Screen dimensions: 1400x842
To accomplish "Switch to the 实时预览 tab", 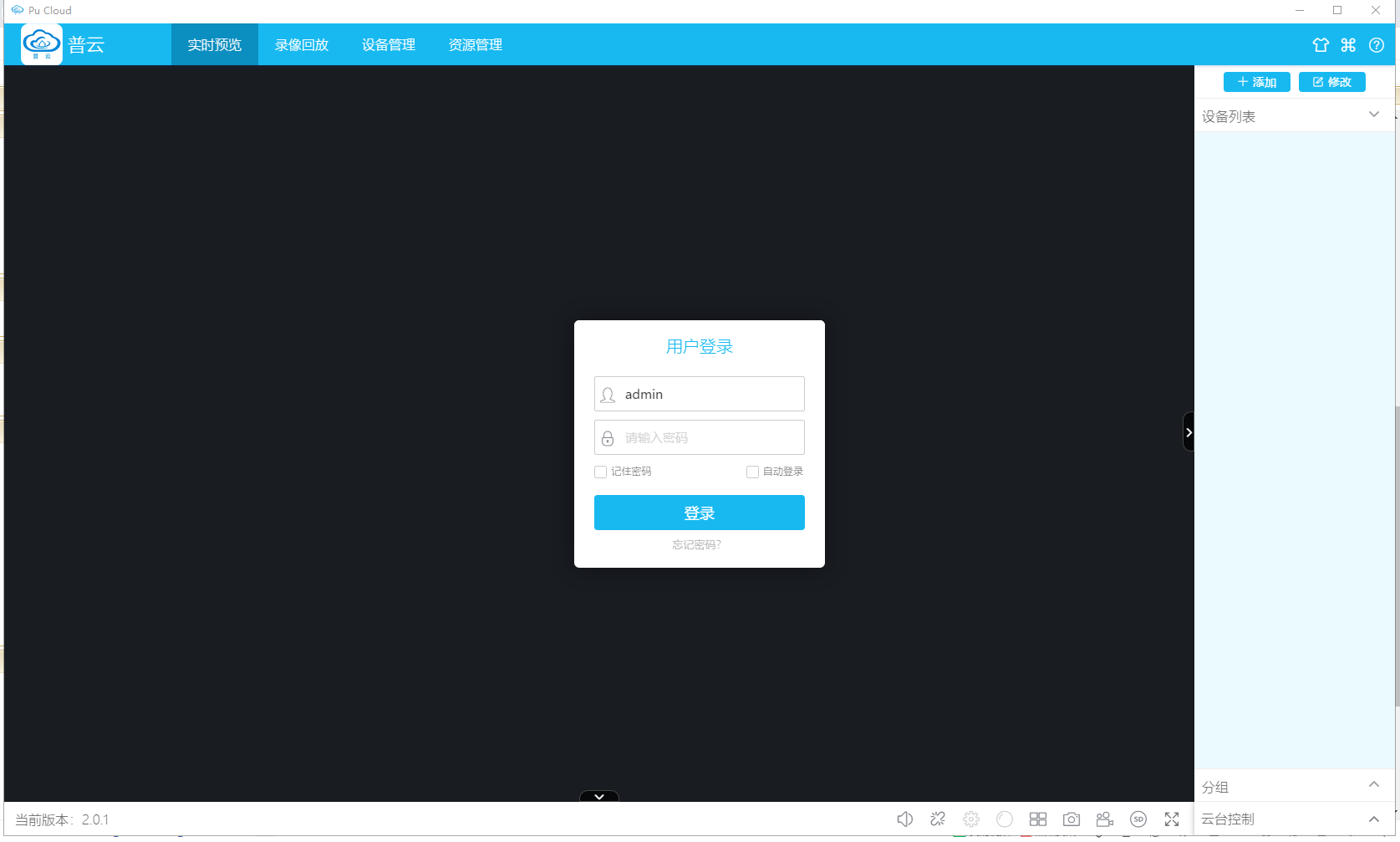I will tap(215, 45).
